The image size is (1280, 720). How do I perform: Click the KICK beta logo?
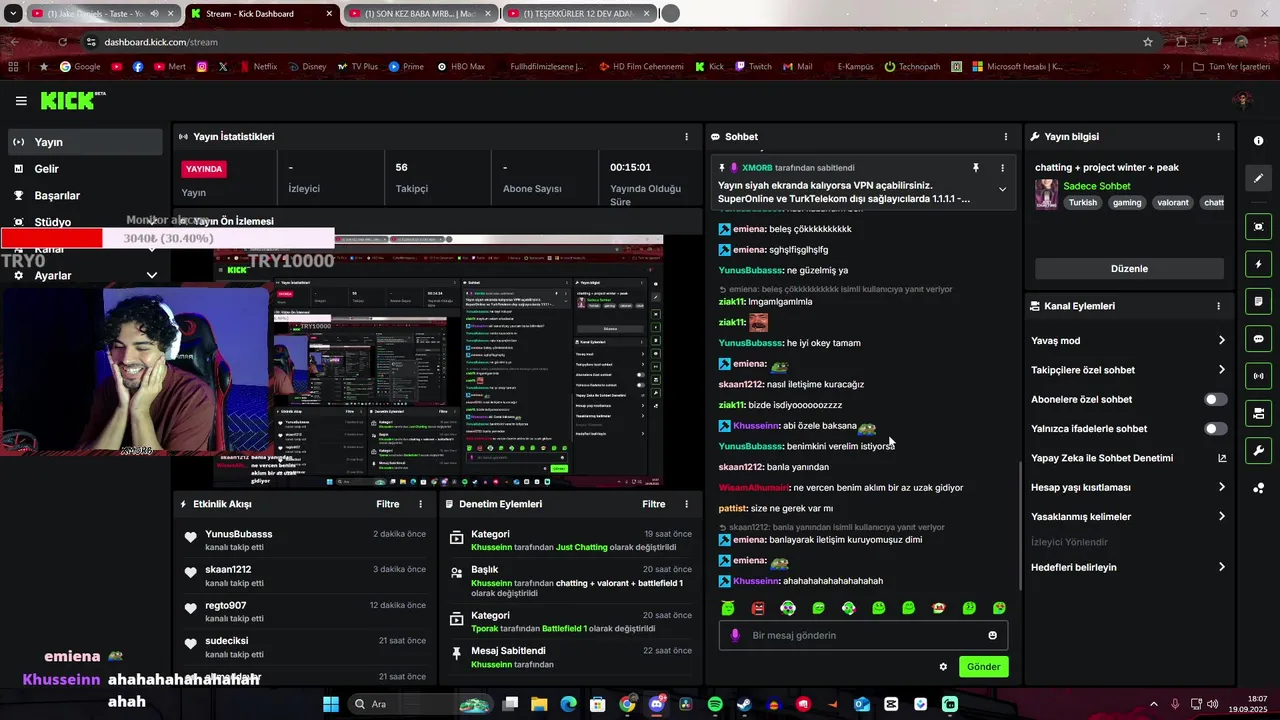pyautogui.click(x=73, y=100)
